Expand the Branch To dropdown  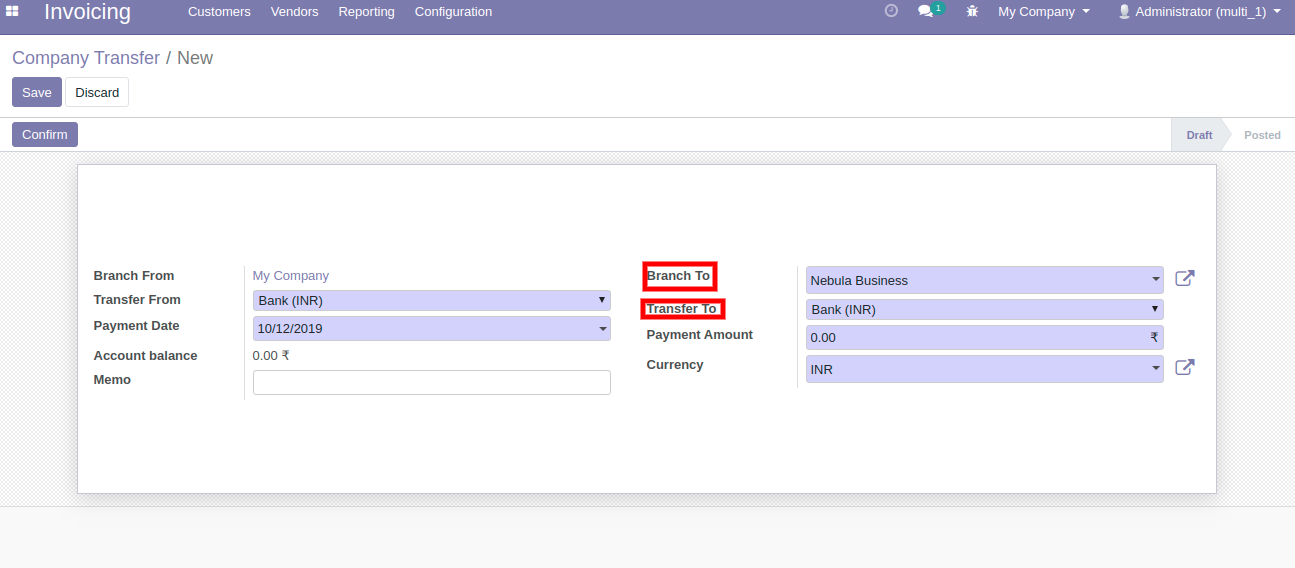[x=1156, y=280]
